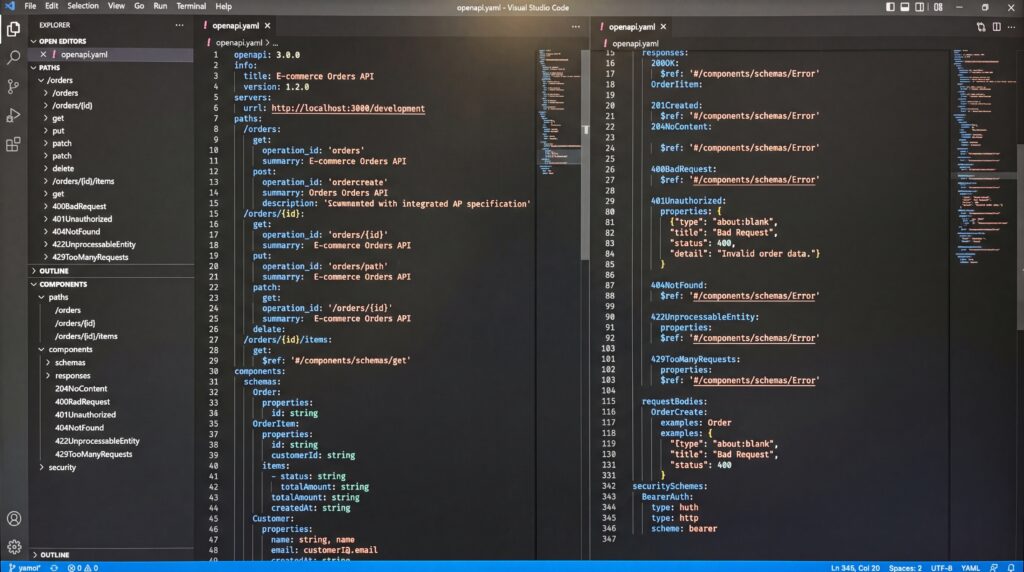
Task: Open the Extensions view icon
Action: pyautogui.click(x=13, y=144)
